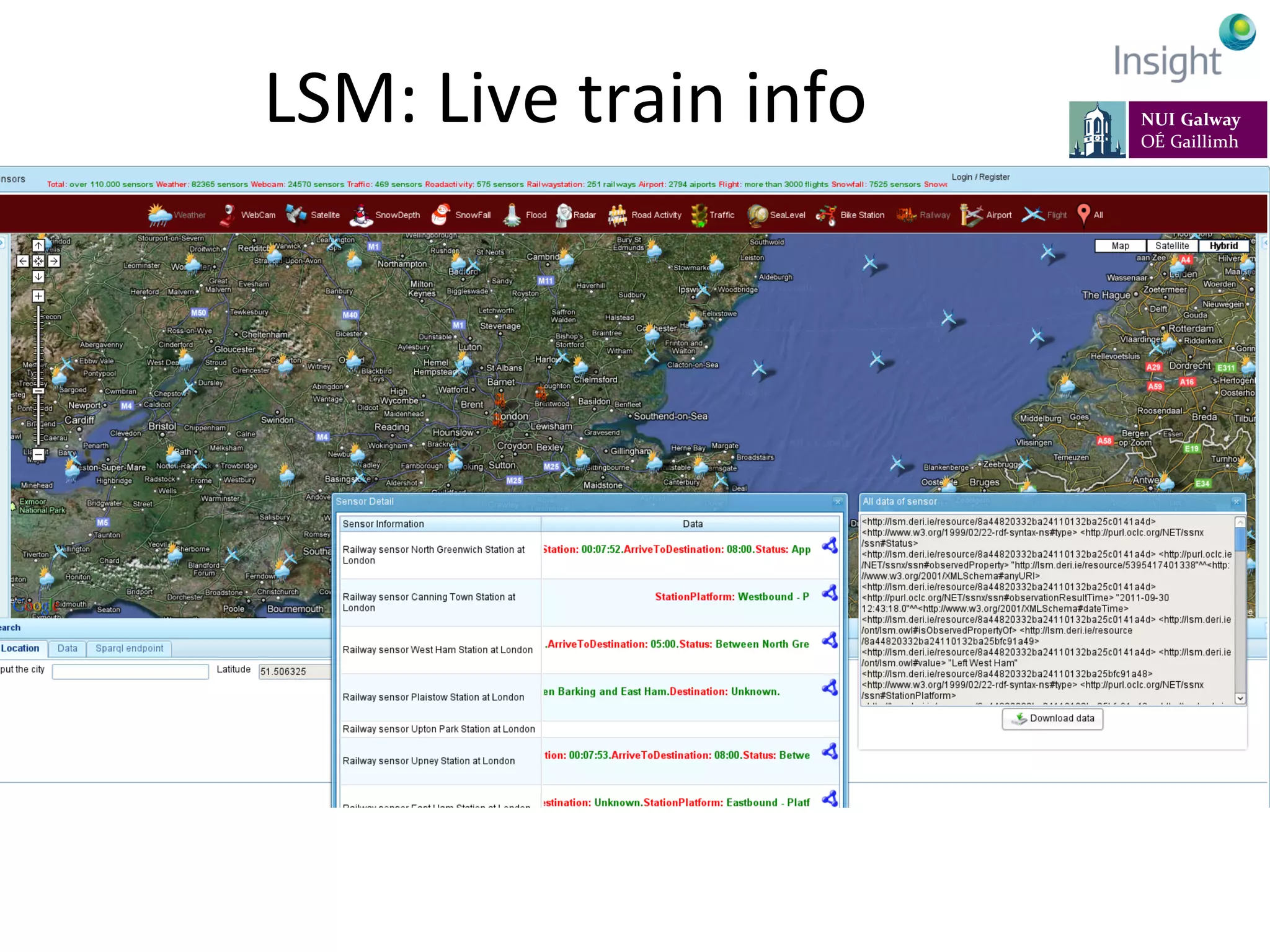
Task: Zoom in on the map
Action: pos(38,296)
